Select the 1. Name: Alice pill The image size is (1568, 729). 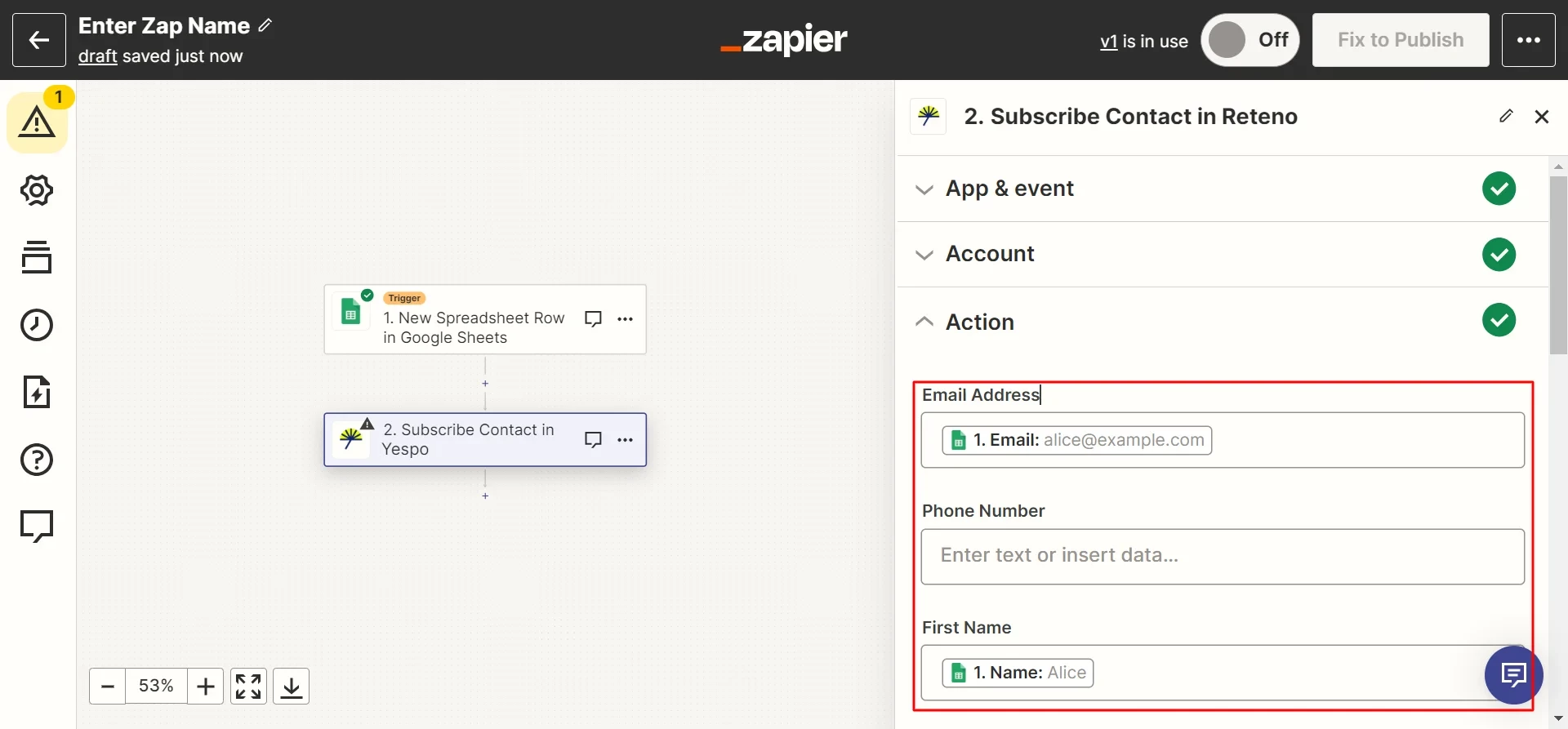pos(1018,673)
